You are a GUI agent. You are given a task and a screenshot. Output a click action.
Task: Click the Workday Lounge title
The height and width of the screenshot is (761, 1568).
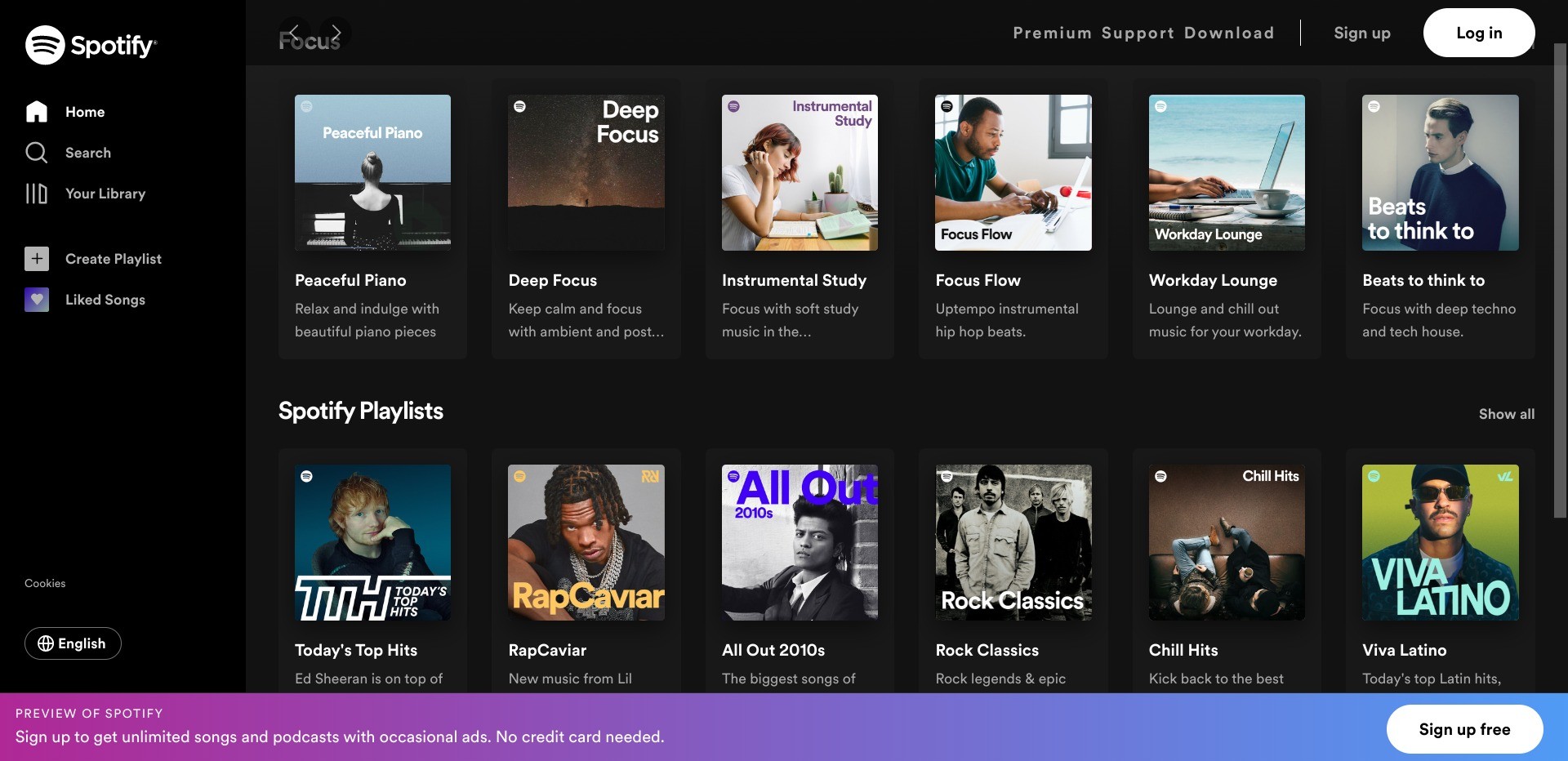[x=1213, y=280]
